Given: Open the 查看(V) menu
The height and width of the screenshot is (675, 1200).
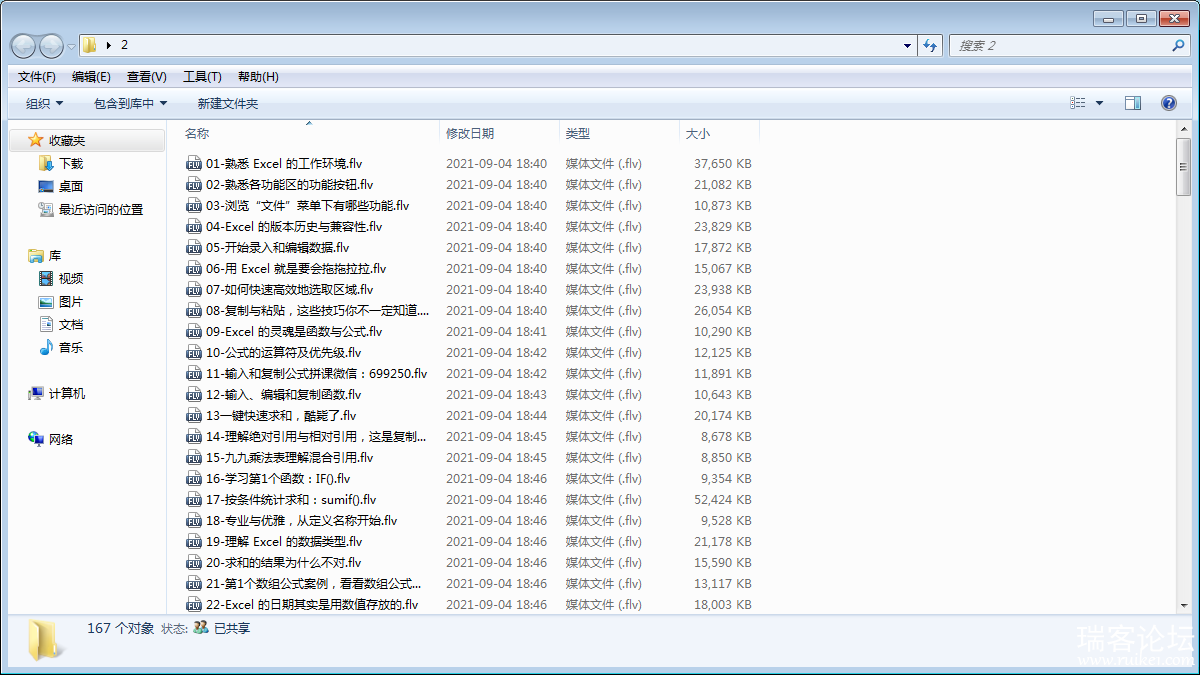Looking at the screenshot, I should click(x=147, y=77).
